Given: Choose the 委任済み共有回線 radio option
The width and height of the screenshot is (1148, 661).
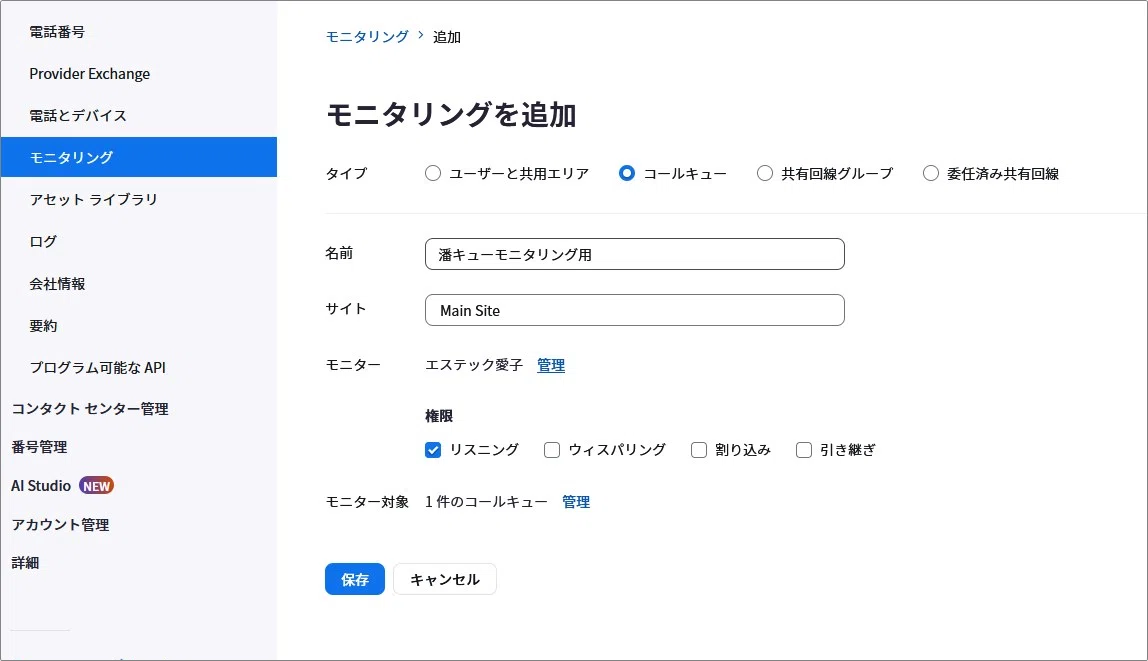Looking at the screenshot, I should pyautogui.click(x=931, y=173).
